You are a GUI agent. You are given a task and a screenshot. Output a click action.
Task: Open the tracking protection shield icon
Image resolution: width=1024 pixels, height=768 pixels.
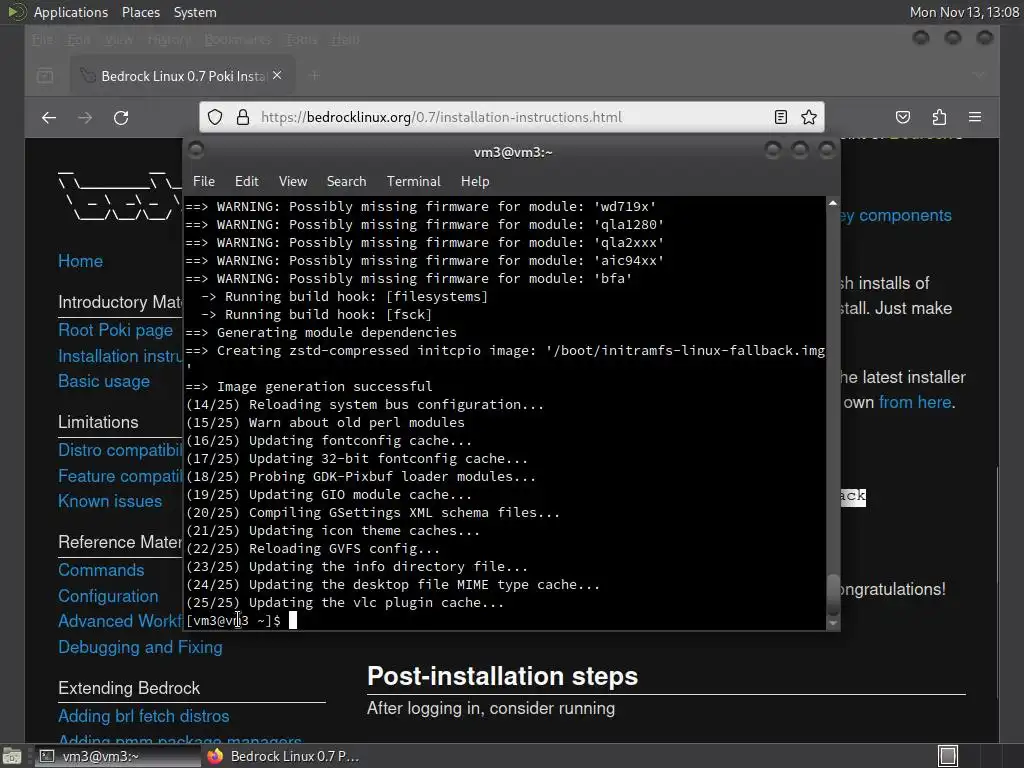point(215,118)
